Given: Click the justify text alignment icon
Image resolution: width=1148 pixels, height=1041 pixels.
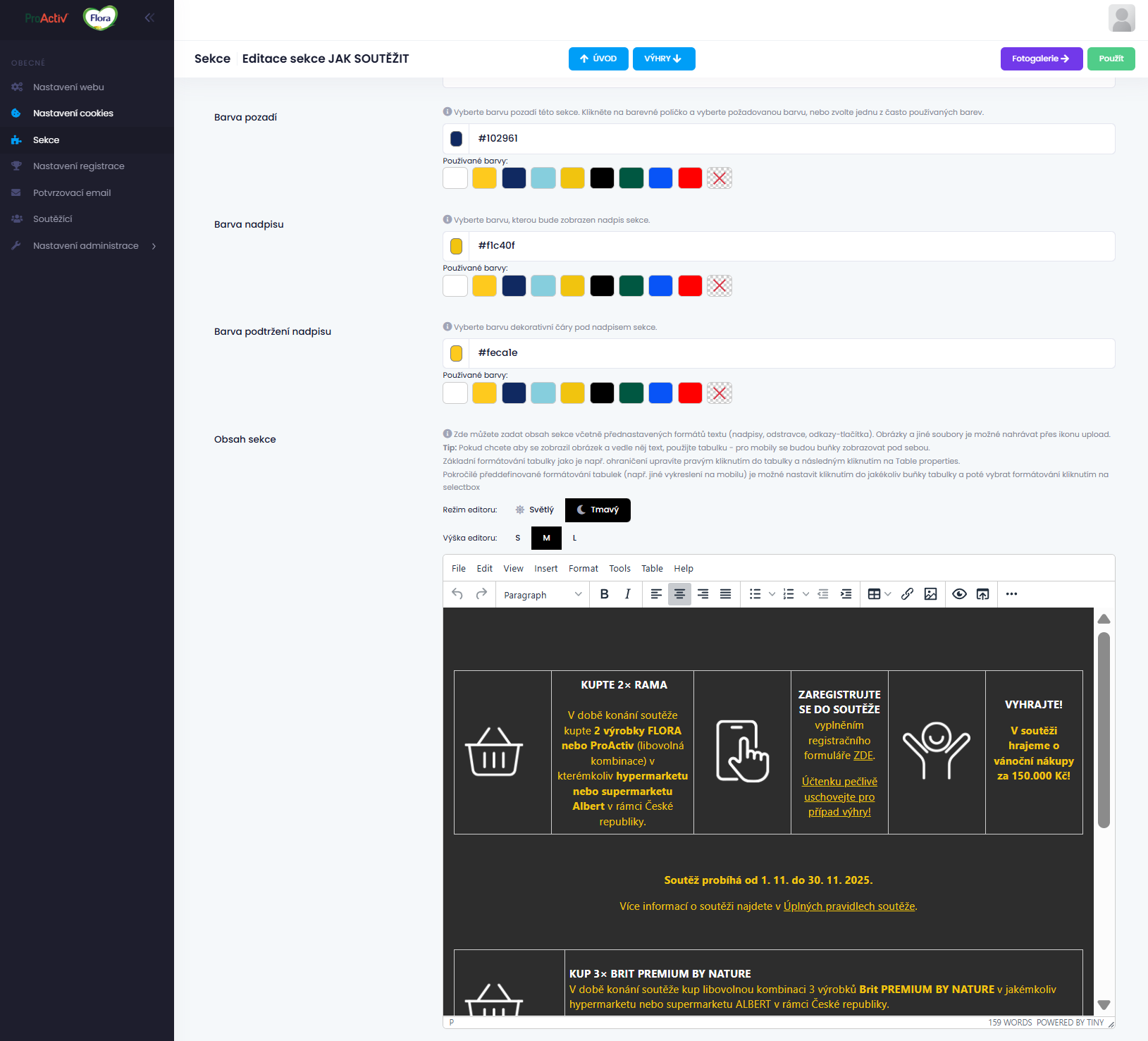Looking at the screenshot, I should coord(725,594).
